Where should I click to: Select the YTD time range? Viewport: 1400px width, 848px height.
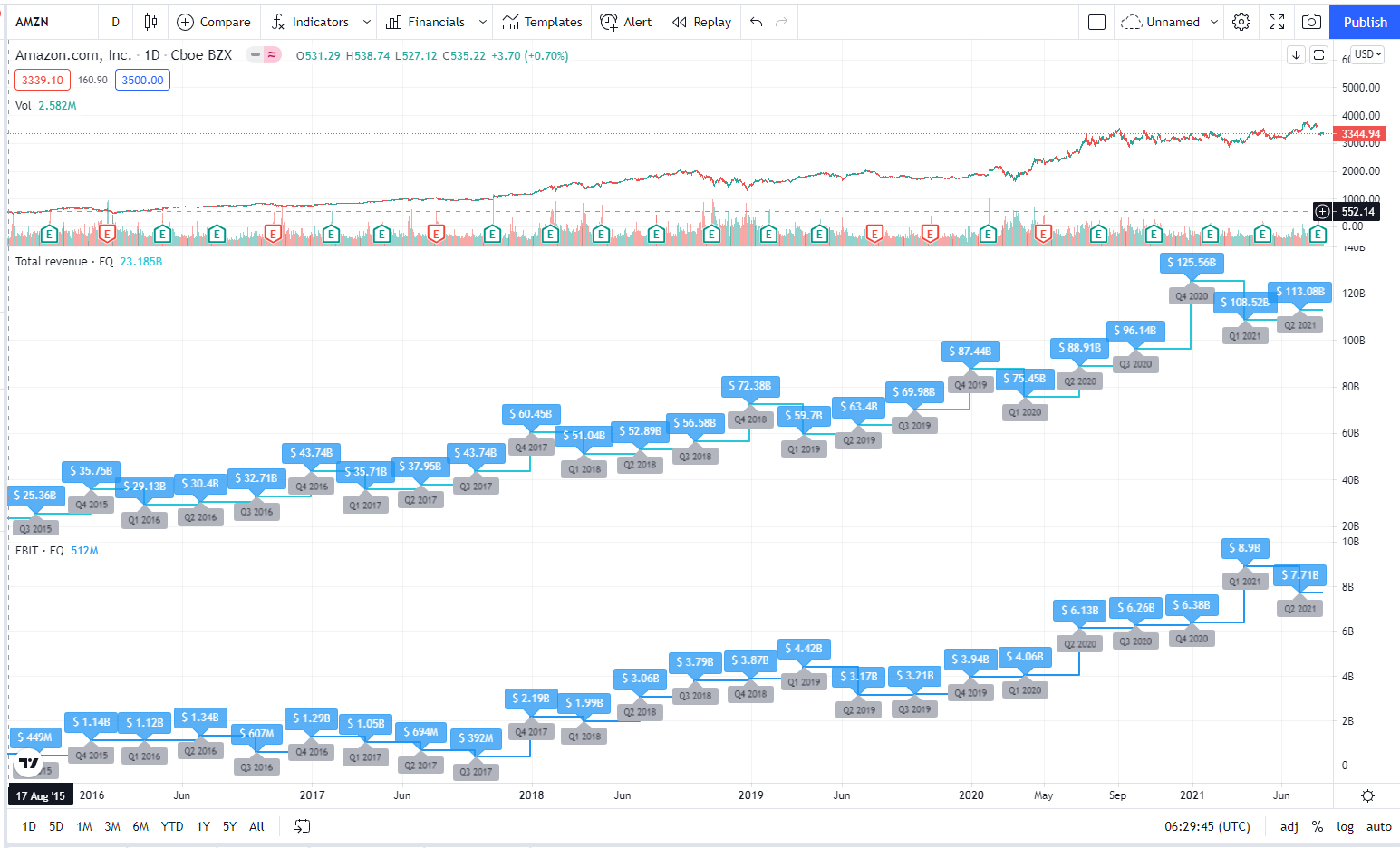point(172,826)
